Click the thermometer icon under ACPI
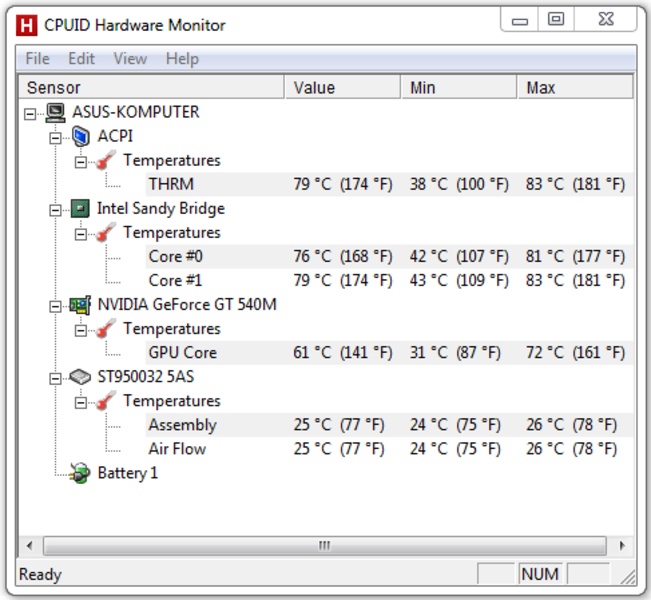 105,160
